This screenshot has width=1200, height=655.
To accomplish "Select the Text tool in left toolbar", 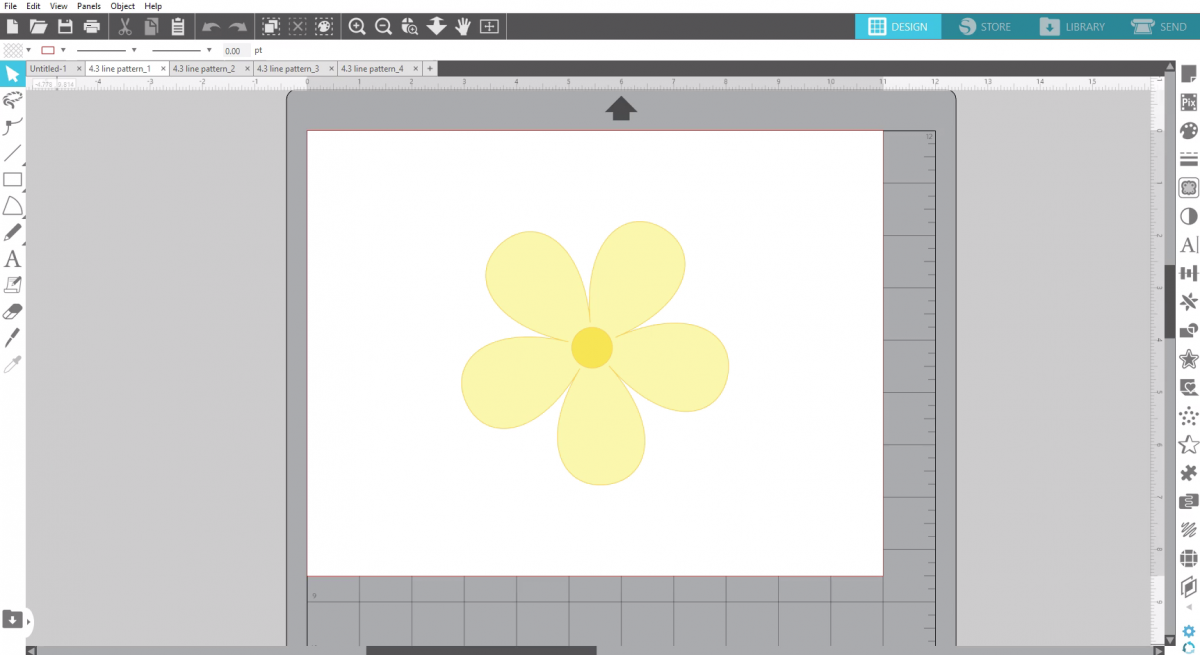I will (12, 259).
